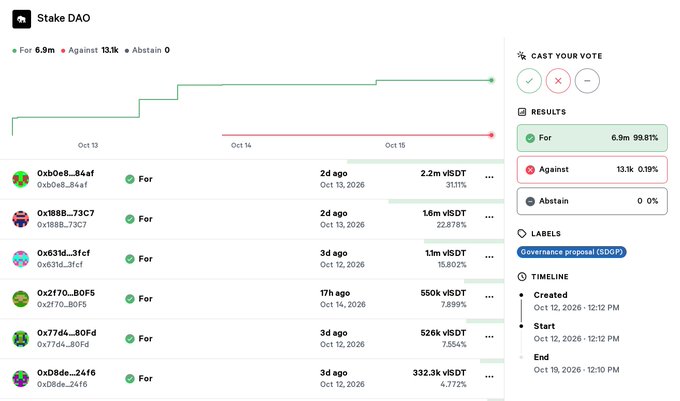680x401 pixels.
Task: Click the Oct 15 chart axis label
Action: pos(395,145)
